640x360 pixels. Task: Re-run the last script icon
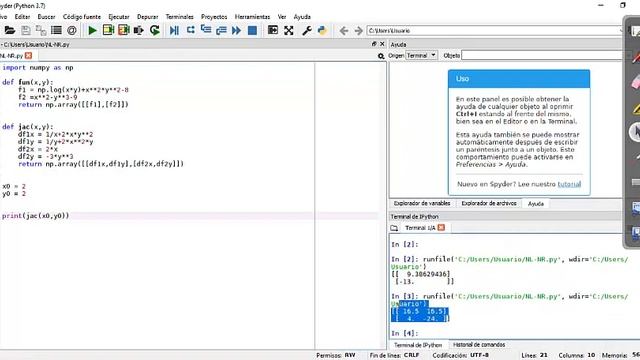tap(155, 30)
